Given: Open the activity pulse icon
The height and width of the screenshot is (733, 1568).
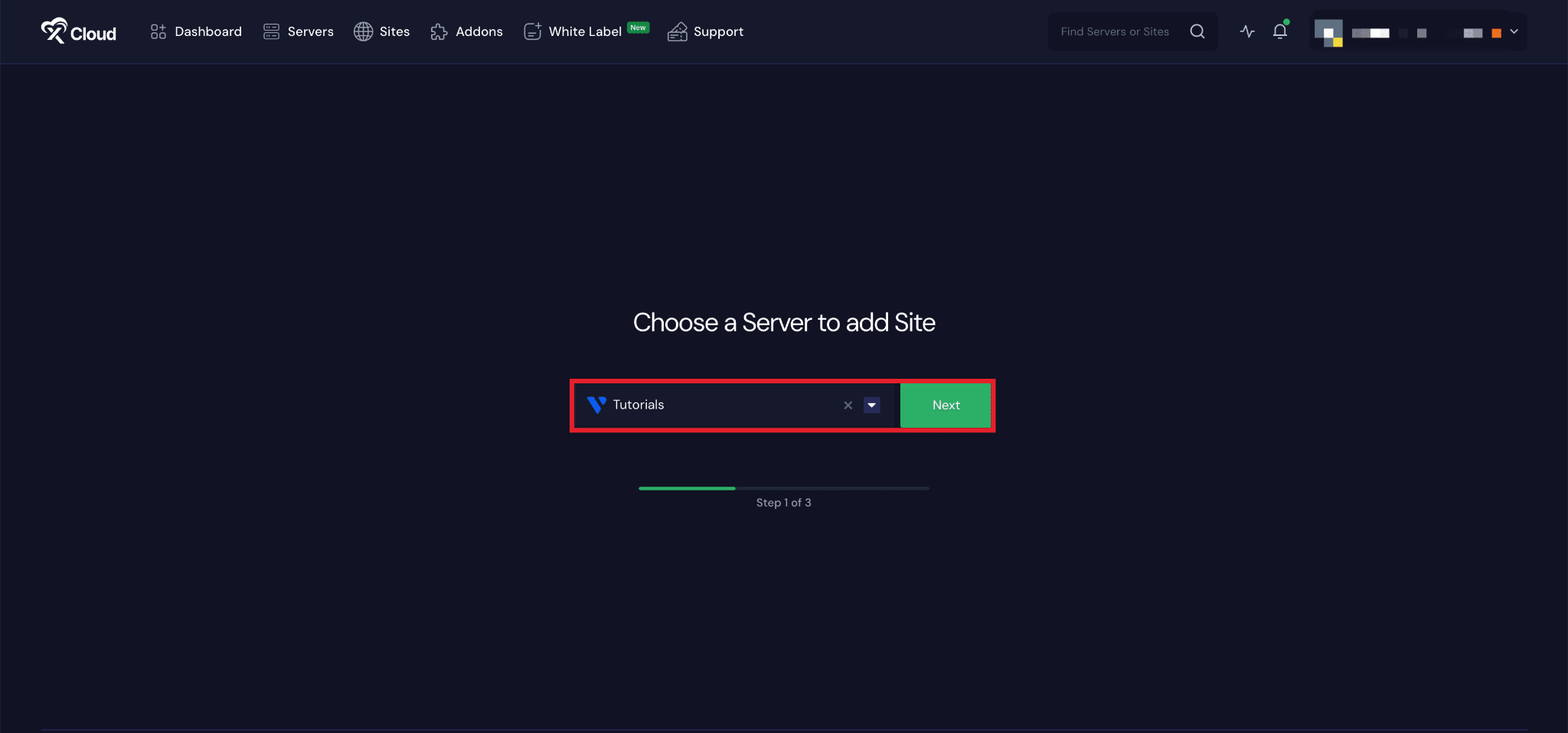Looking at the screenshot, I should [x=1247, y=31].
